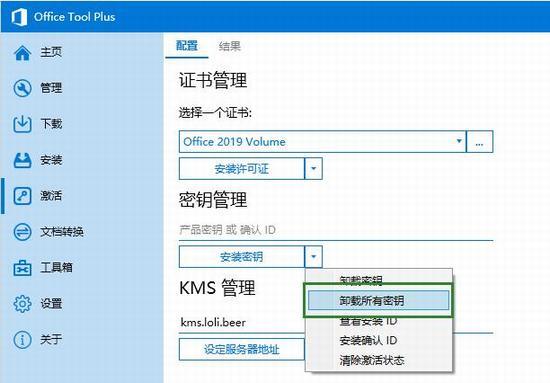Switch to the 配置 tab
This screenshot has width=550, height=383.
tap(187, 46)
